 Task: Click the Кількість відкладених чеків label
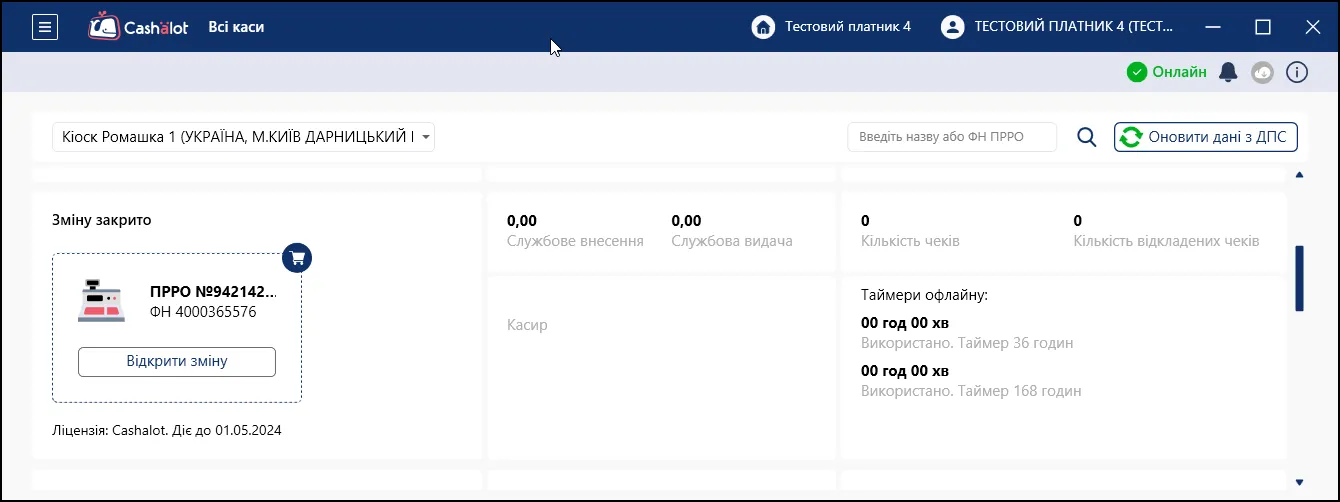pos(1166,241)
